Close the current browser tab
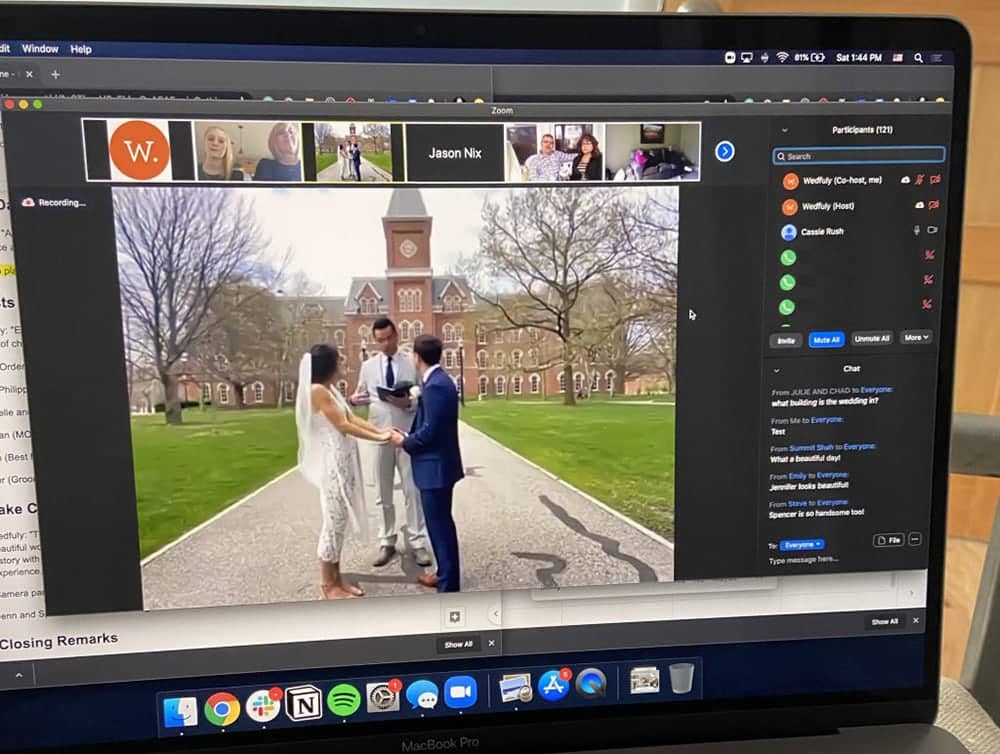This screenshot has width=1000, height=754. (29, 74)
